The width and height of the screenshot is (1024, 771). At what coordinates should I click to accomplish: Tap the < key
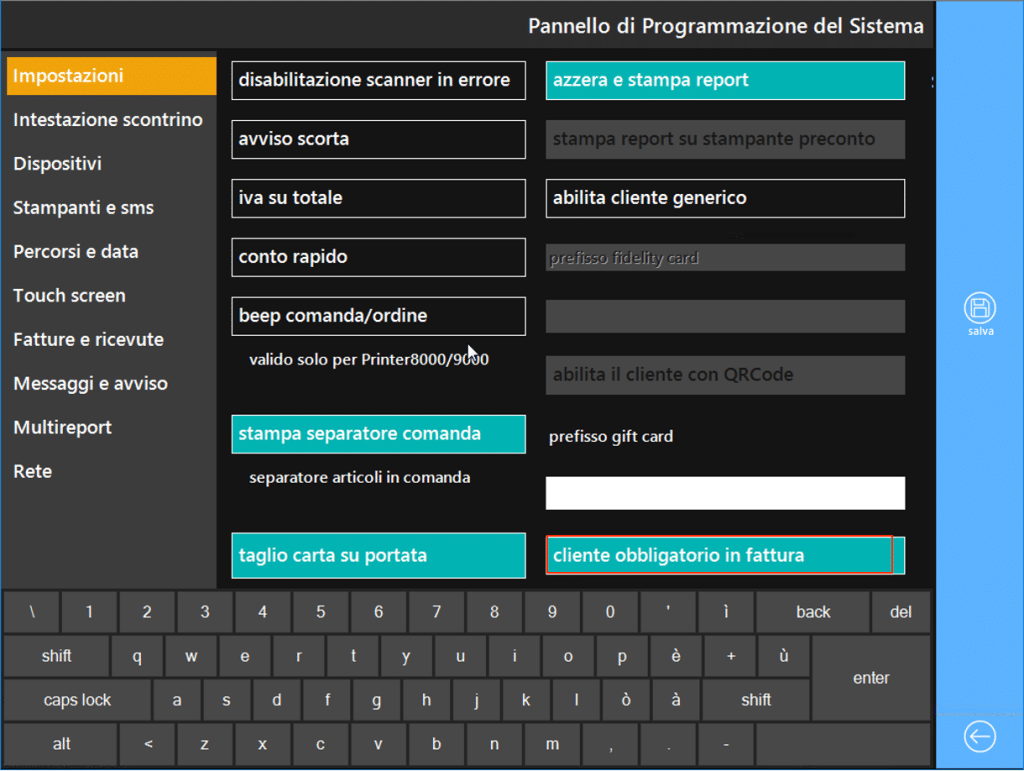coord(148,744)
